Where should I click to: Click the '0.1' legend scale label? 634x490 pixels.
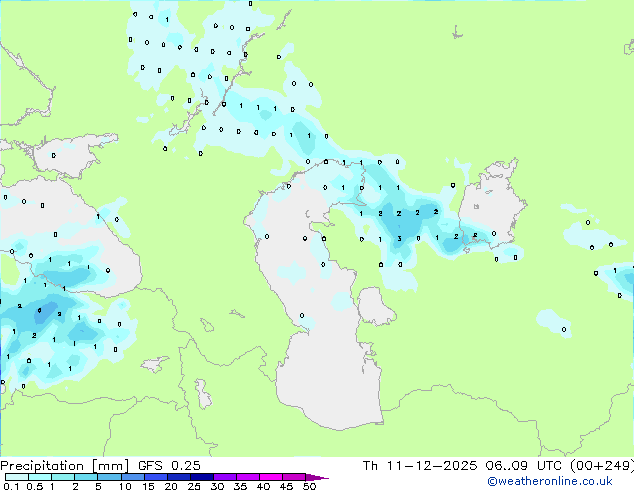12,486
